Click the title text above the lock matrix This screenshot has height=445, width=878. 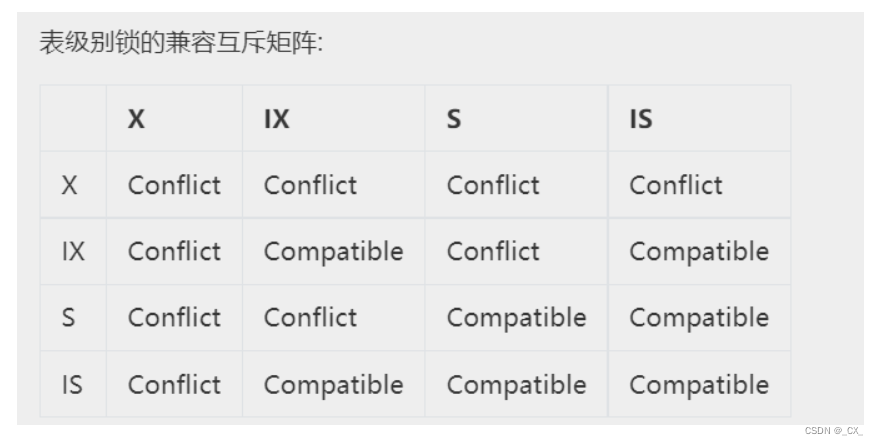pos(181,44)
